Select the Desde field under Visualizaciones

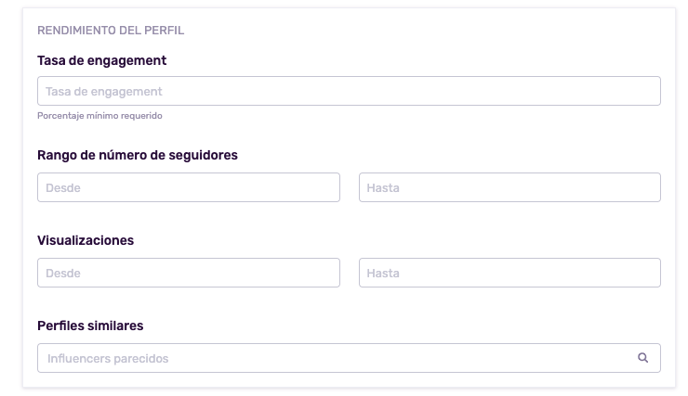point(189,273)
